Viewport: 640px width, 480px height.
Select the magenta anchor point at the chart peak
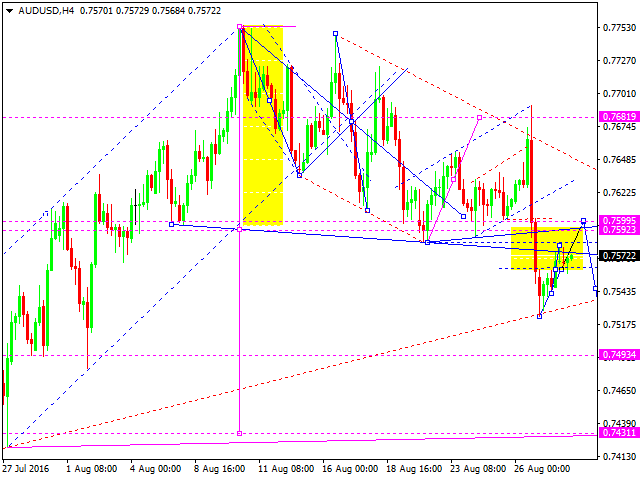pyautogui.click(x=240, y=27)
